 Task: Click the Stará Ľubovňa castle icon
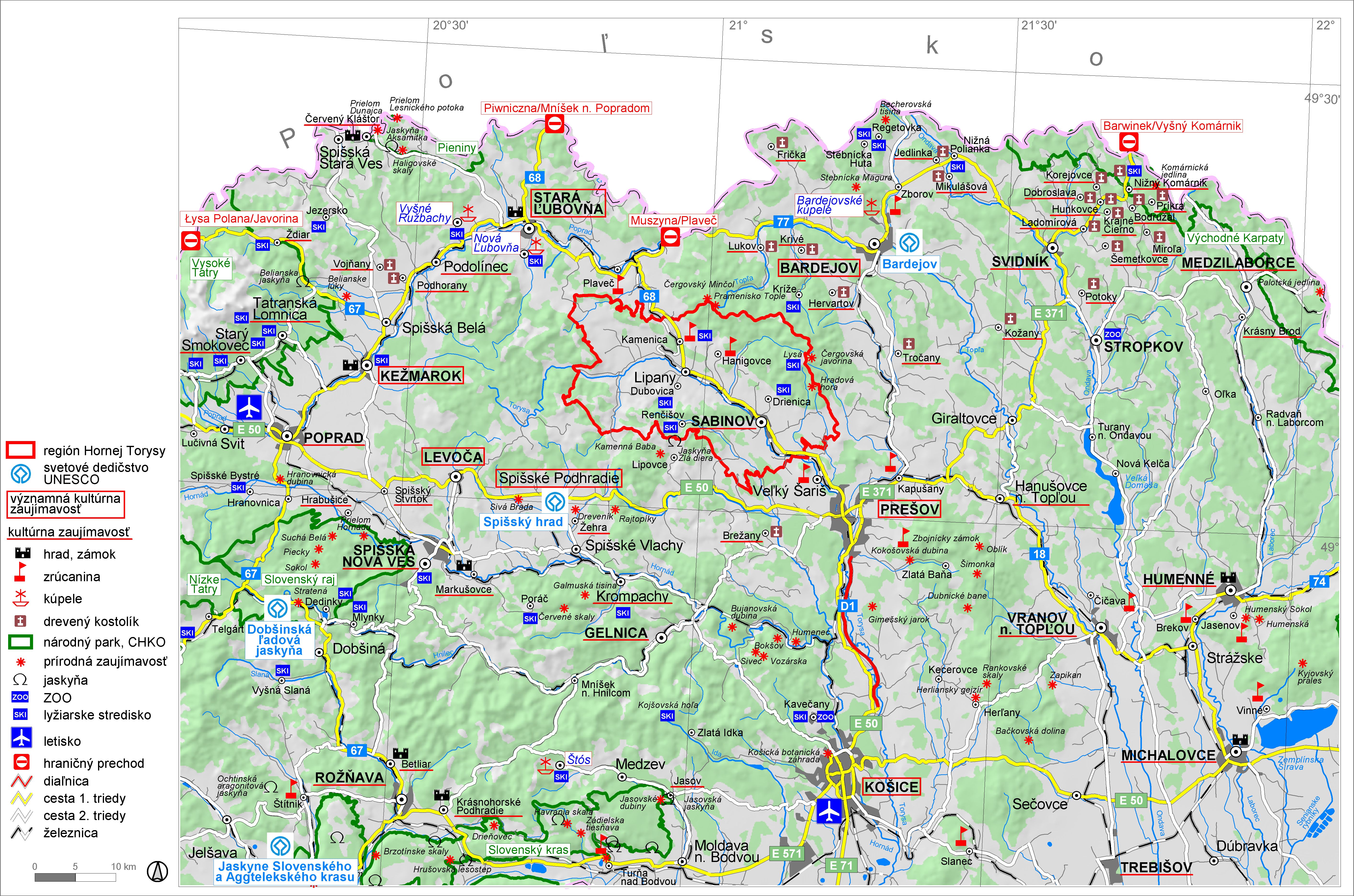[516, 212]
